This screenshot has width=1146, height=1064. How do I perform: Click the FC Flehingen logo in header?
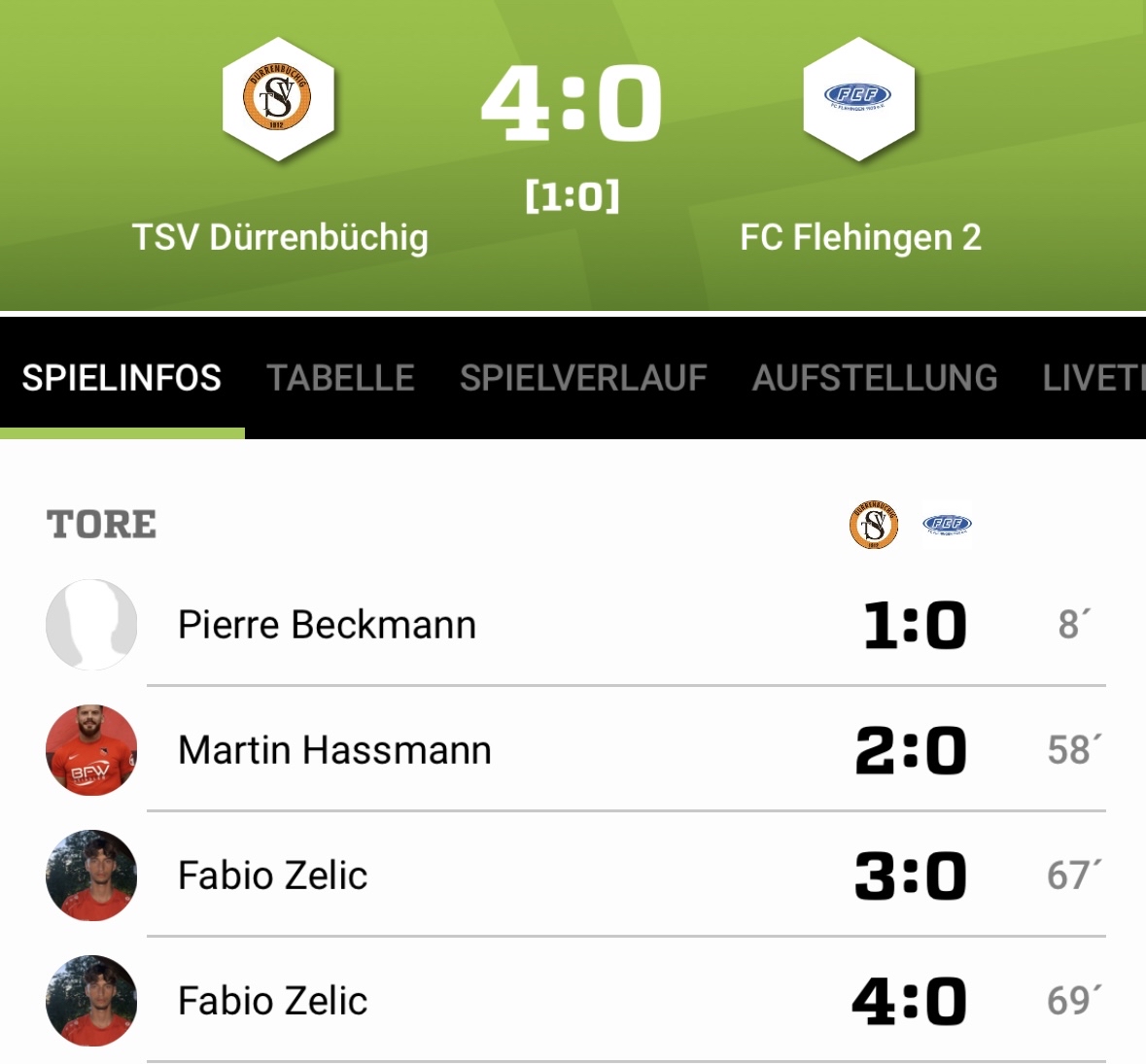(x=858, y=98)
